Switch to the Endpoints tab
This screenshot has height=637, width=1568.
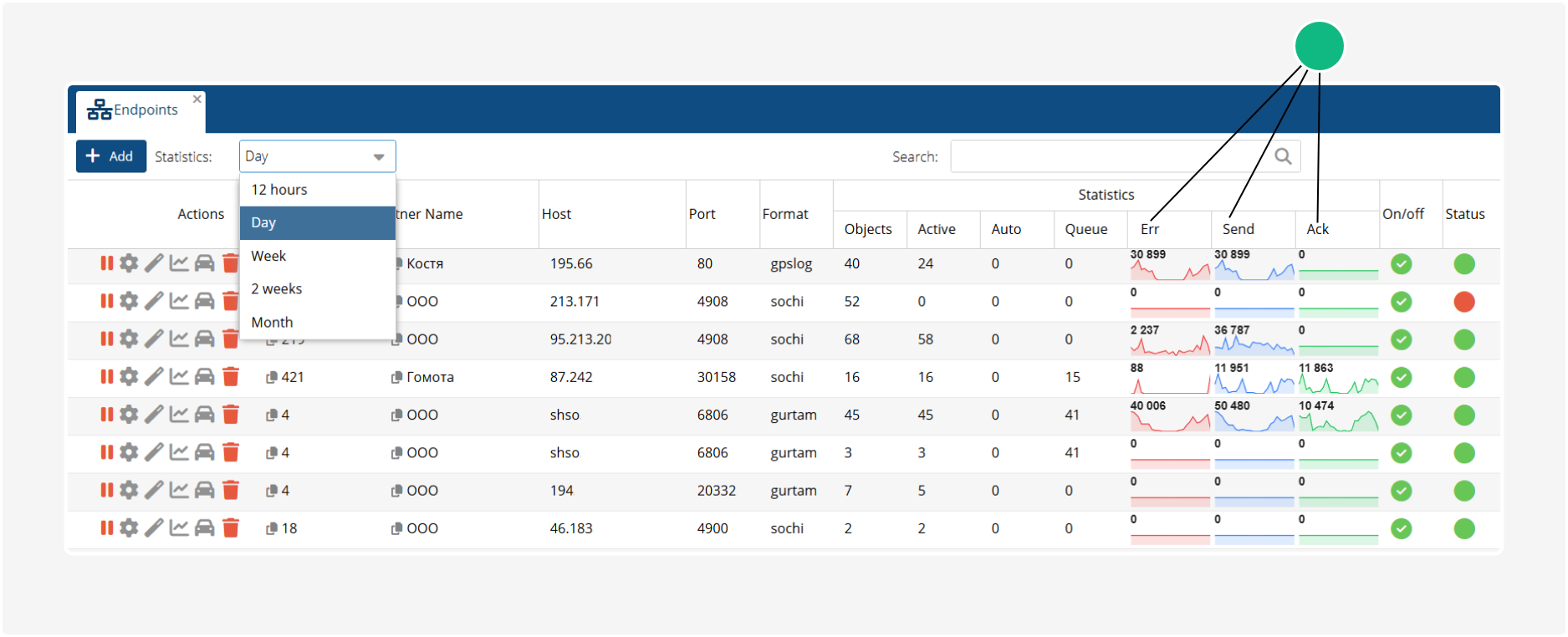coord(140,110)
